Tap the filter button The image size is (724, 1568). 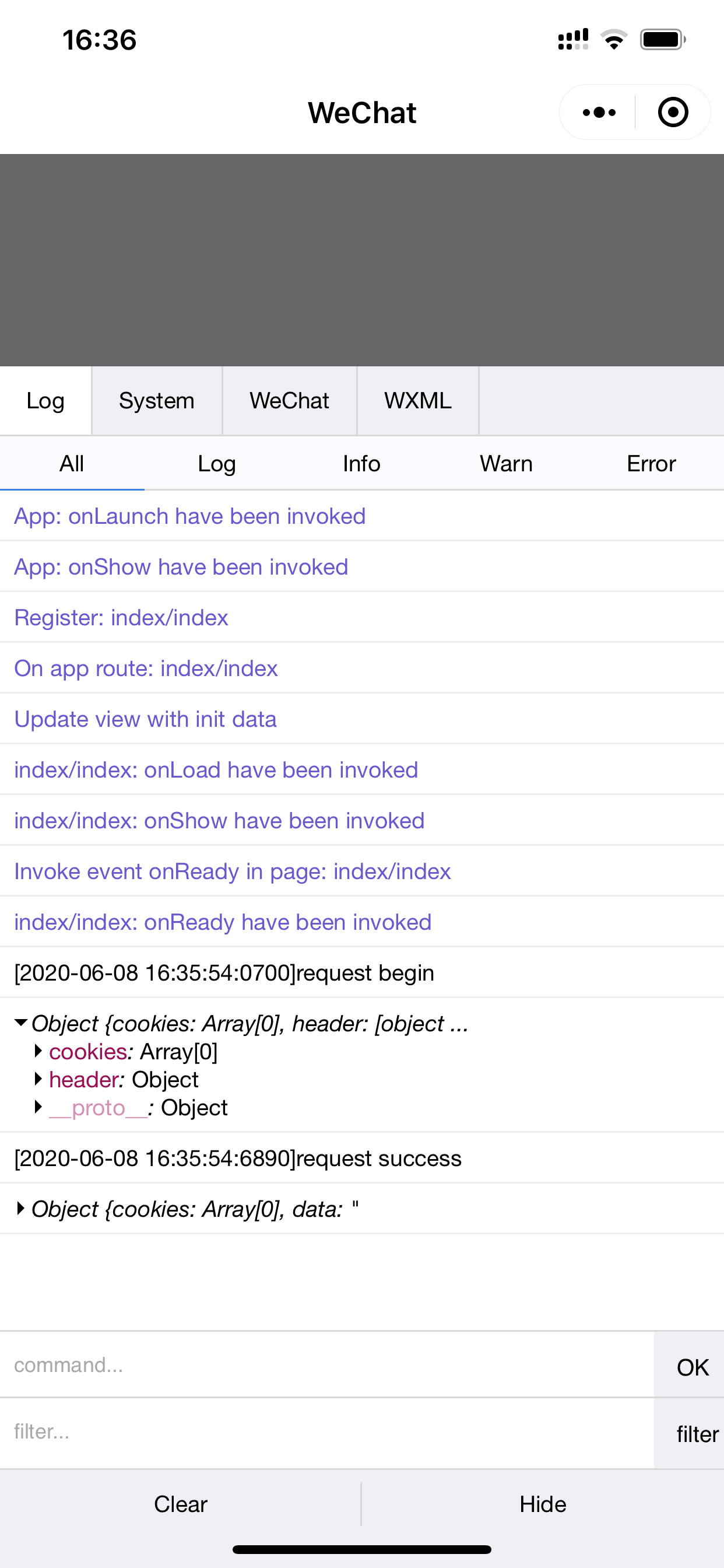(x=690, y=1433)
